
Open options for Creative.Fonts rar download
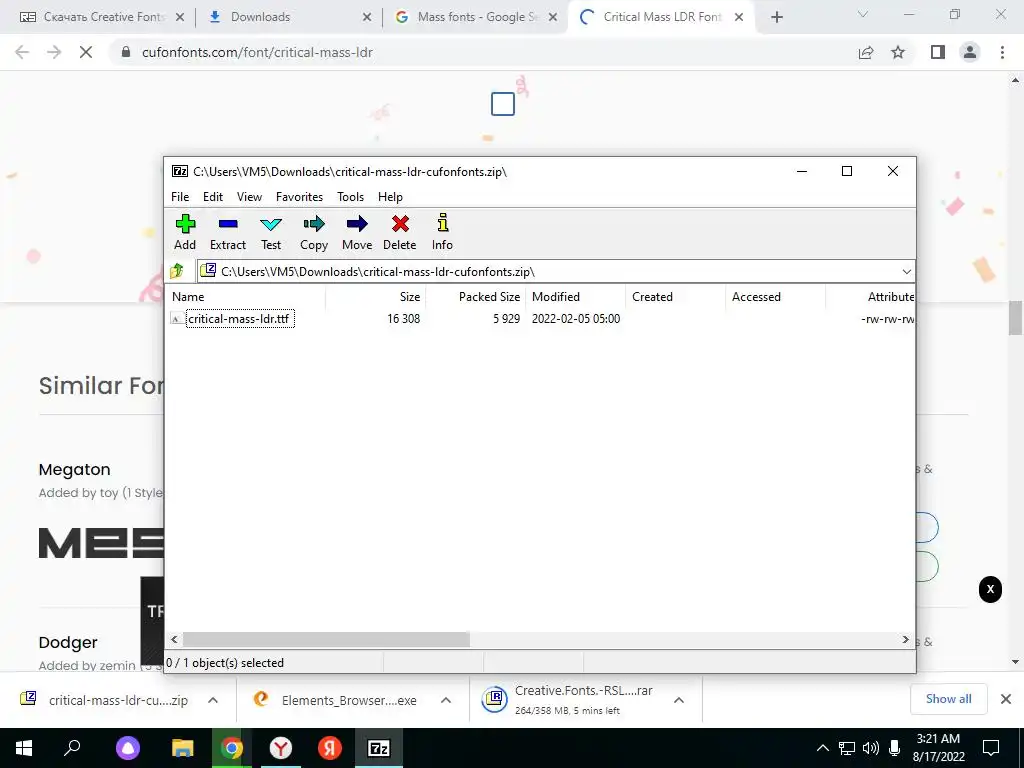pyautogui.click(x=679, y=700)
